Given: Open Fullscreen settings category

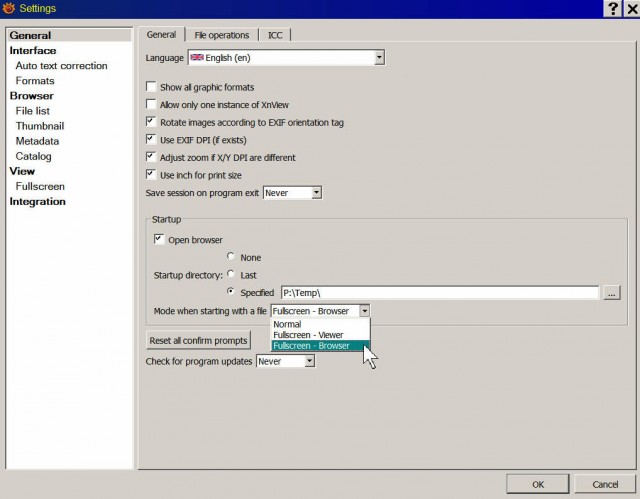Looking at the screenshot, I should pos(40,186).
